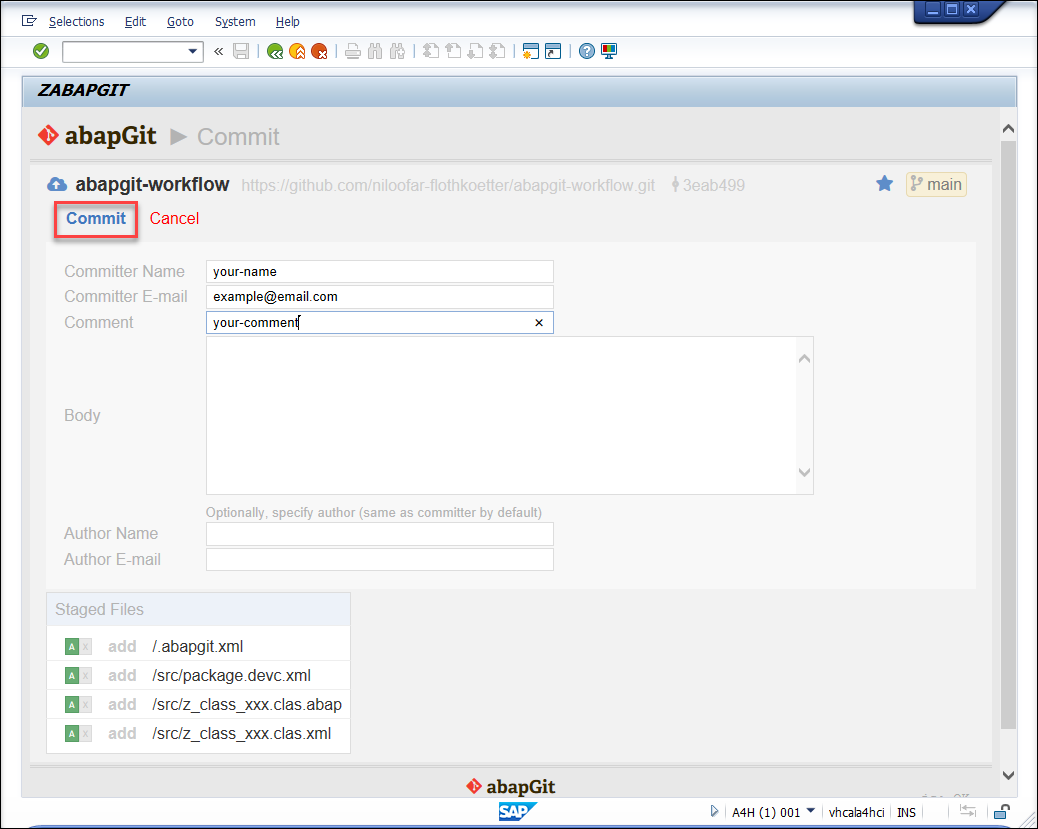Click the Author Name field

point(379,534)
